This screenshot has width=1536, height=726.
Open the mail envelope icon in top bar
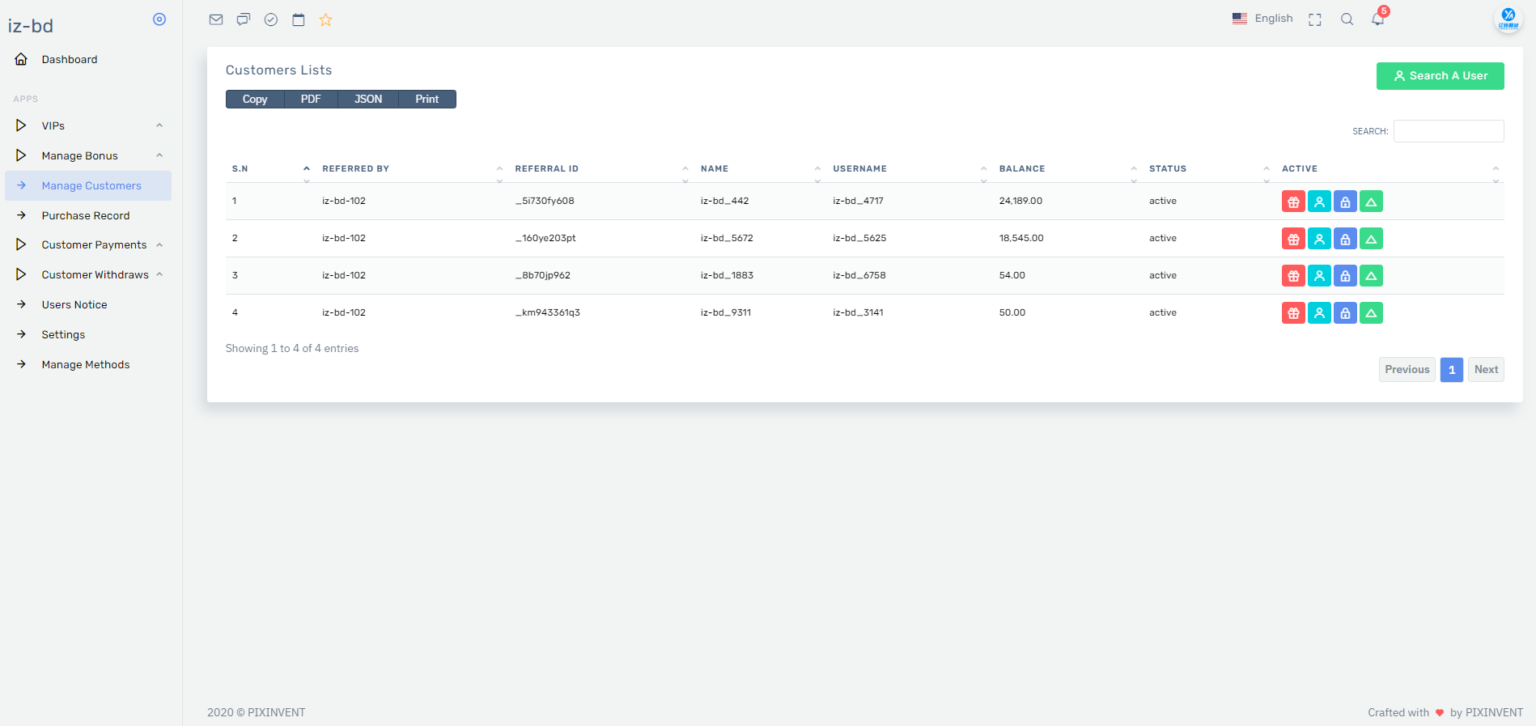pyautogui.click(x=216, y=19)
